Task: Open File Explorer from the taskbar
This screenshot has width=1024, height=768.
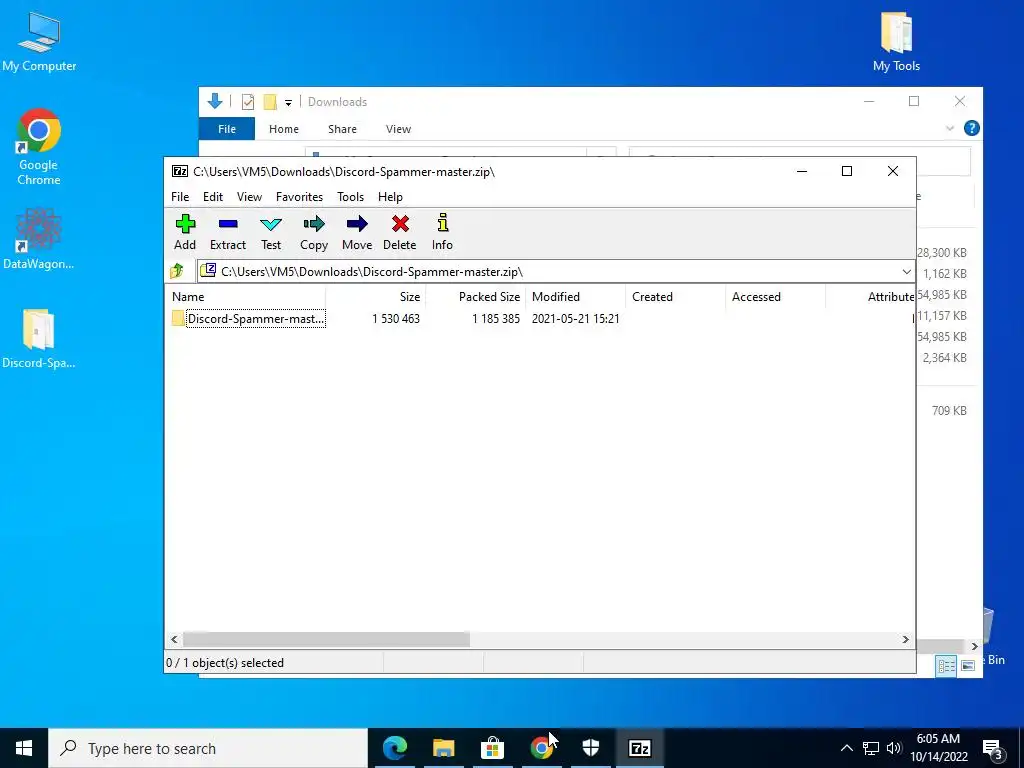Action: (443, 748)
